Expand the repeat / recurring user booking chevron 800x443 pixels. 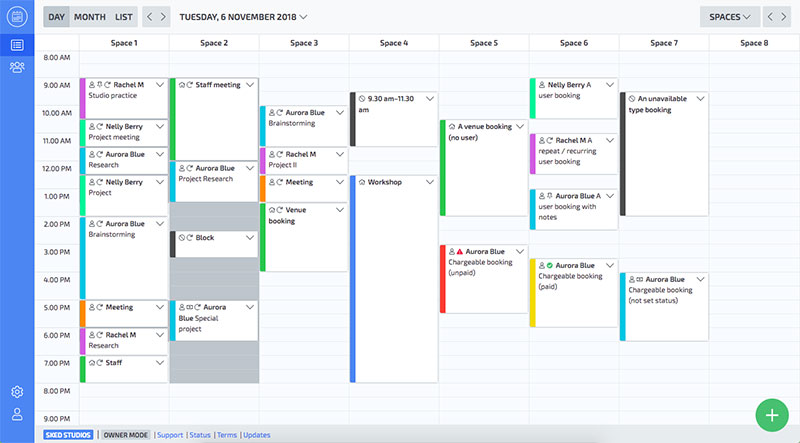tap(610, 140)
